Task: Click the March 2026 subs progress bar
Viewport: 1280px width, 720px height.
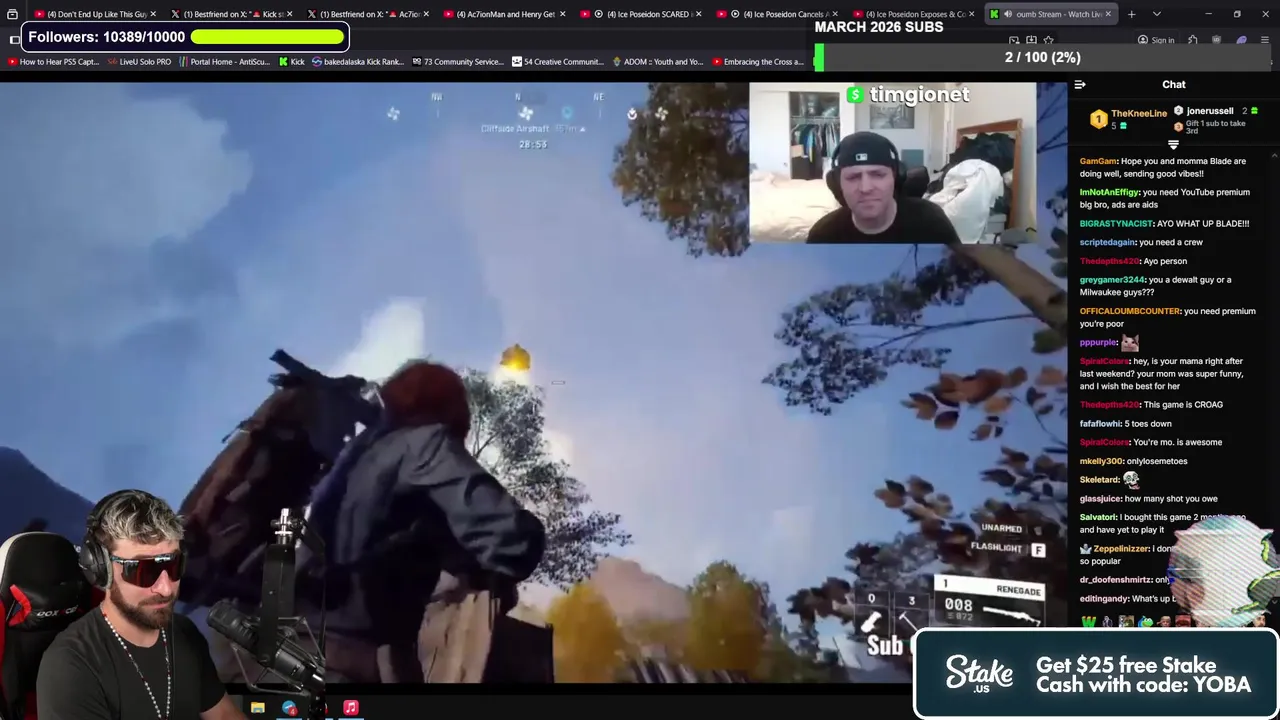Action: pyautogui.click(x=1043, y=58)
